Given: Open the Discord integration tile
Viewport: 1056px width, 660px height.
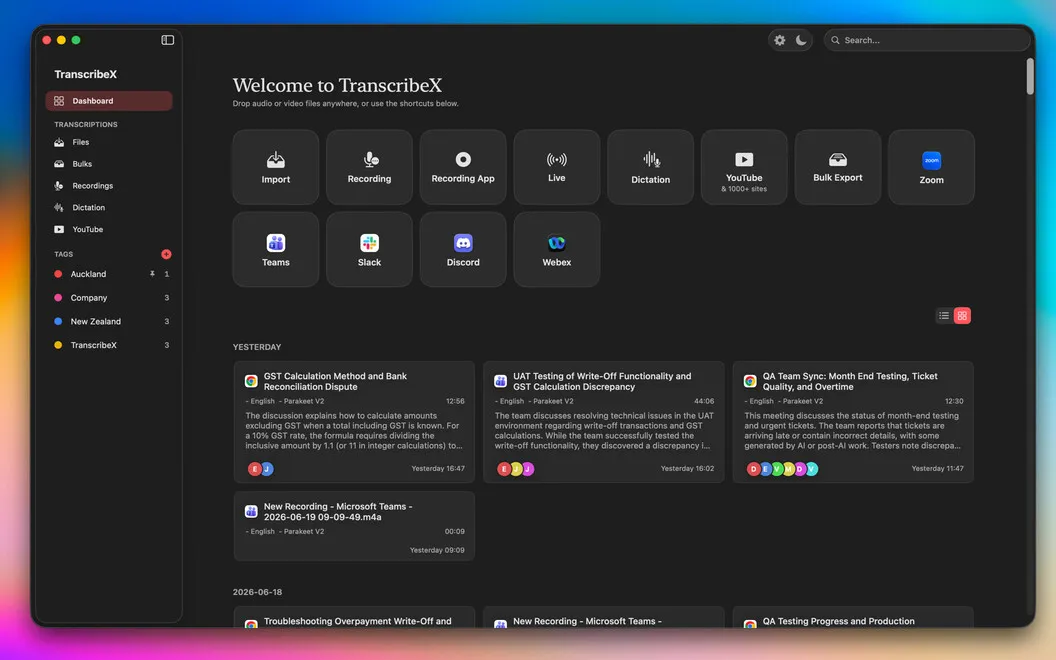Looking at the screenshot, I should [463, 250].
